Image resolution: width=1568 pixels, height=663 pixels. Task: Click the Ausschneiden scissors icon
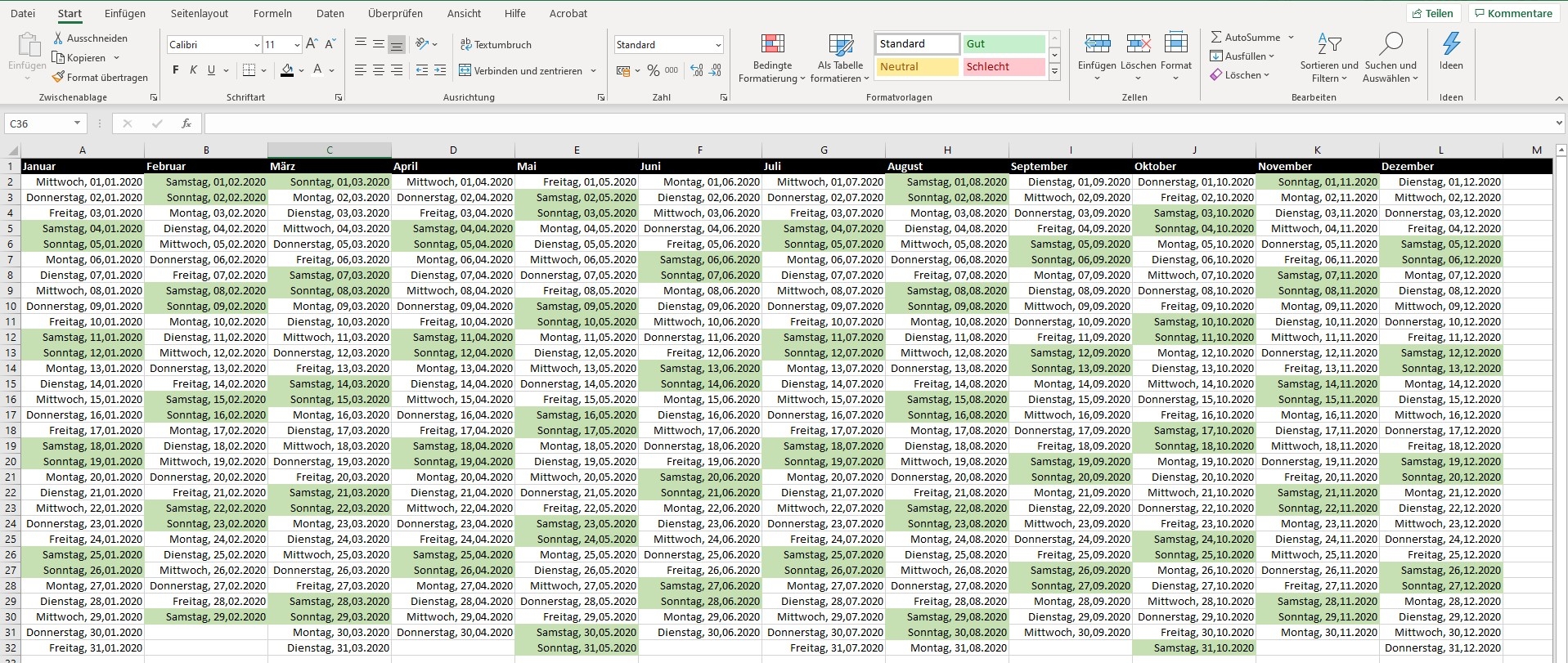(x=58, y=38)
